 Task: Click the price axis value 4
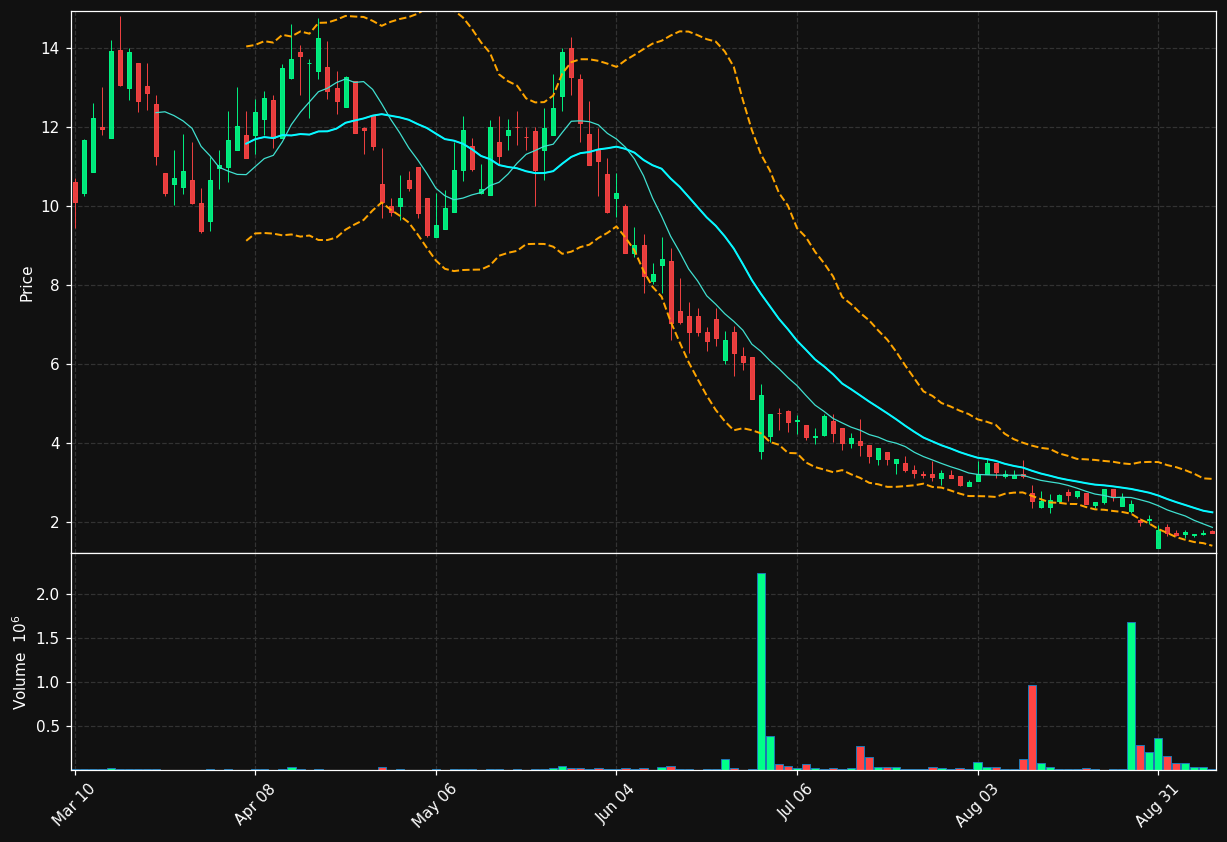pyautogui.click(x=55, y=444)
